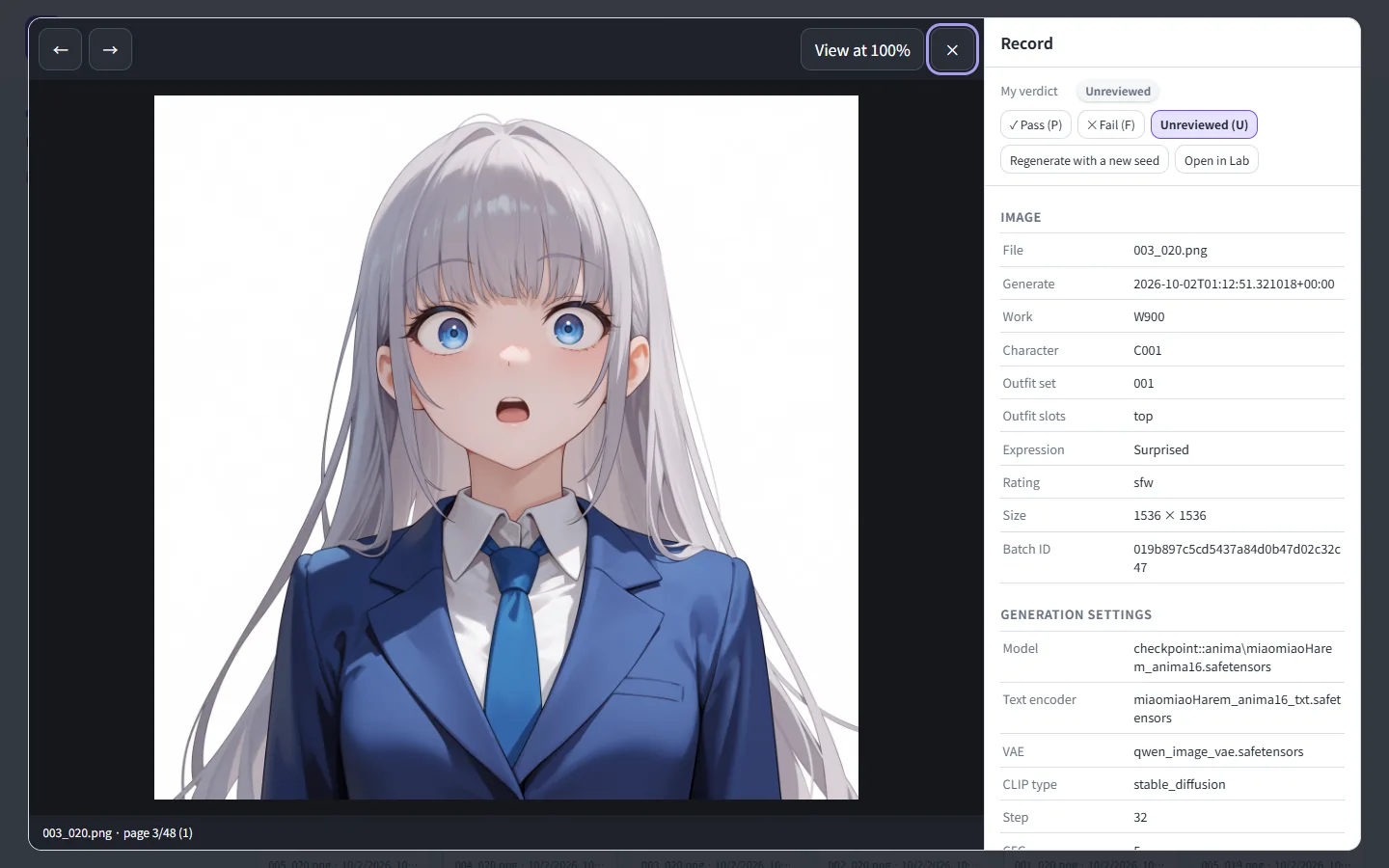Image resolution: width=1389 pixels, height=868 pixels.
Task: Click the Model checkpoint value
Action: [1233, 657]
